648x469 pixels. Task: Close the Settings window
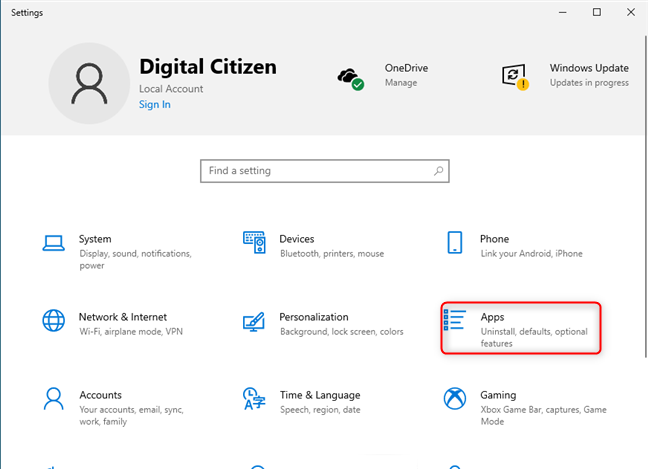pyautogui.click(x=631, y=12)
